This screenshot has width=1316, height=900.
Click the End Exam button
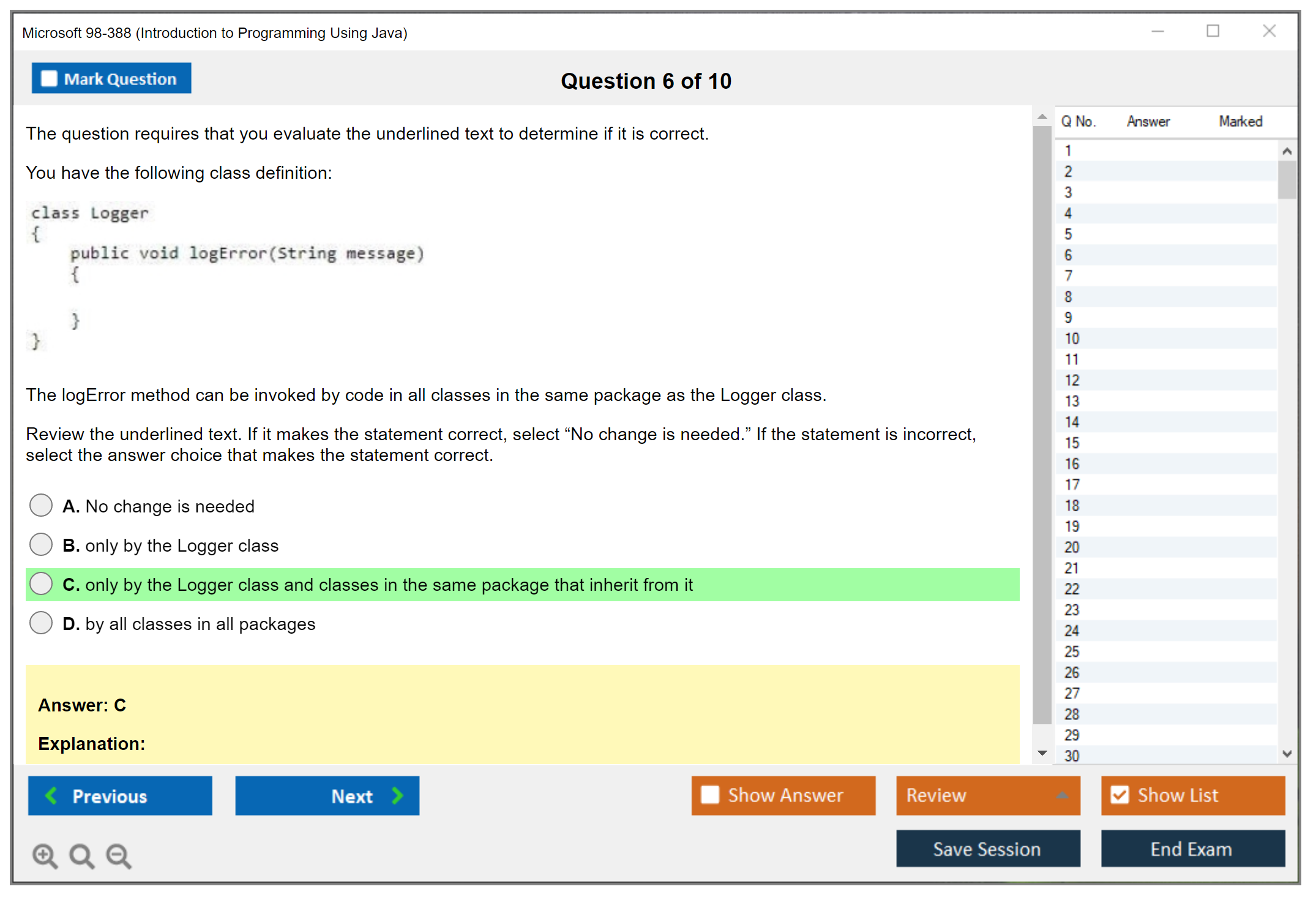[x=1192, y=849]
